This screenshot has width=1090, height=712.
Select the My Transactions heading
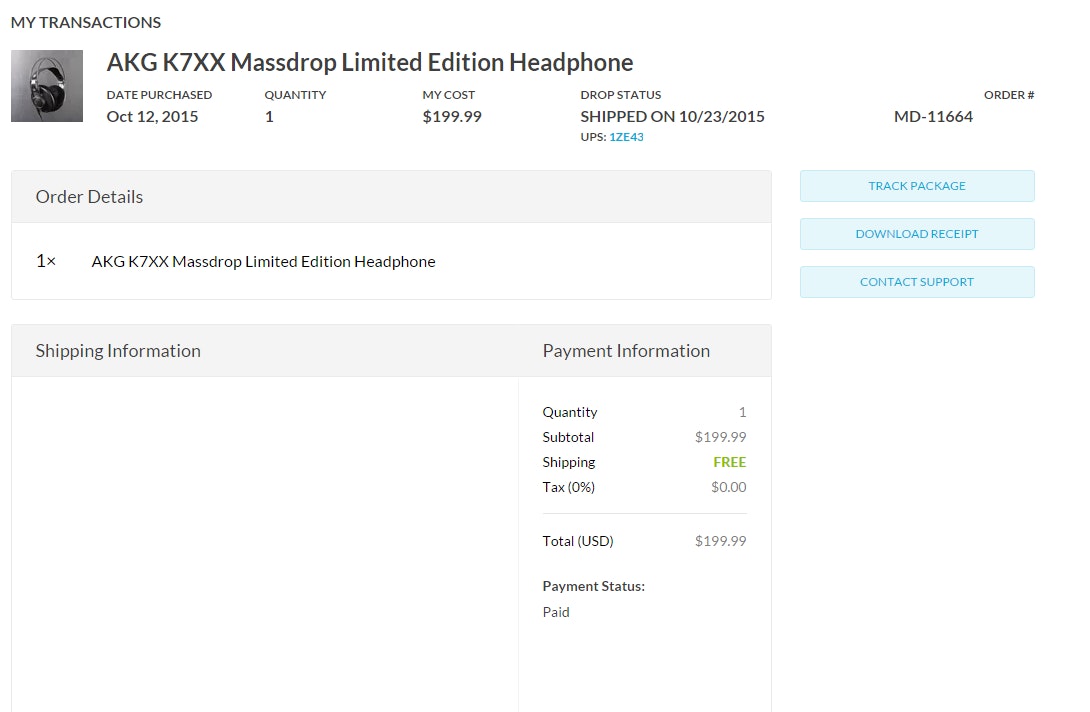[x=86, y=22]
